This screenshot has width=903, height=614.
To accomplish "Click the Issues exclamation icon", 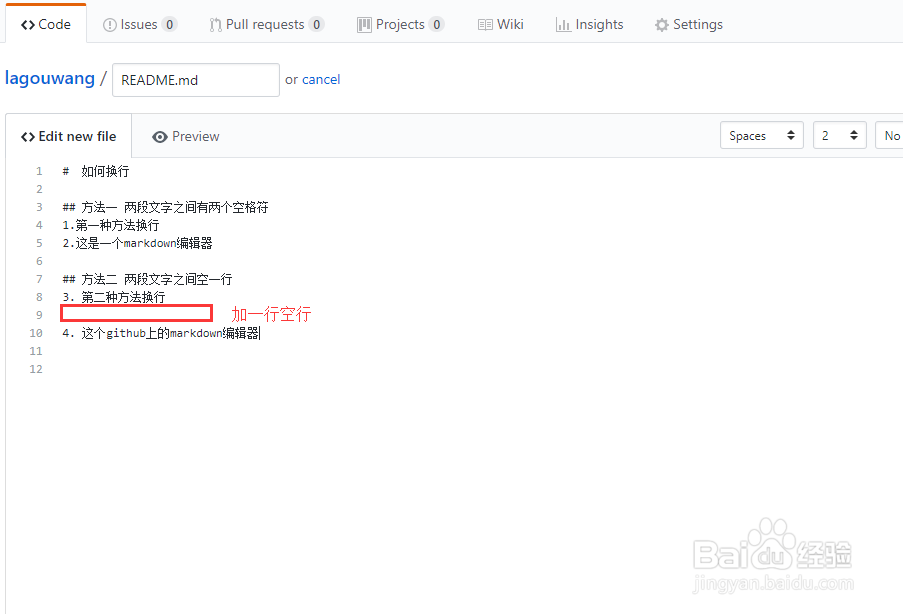I will [109, 25].
